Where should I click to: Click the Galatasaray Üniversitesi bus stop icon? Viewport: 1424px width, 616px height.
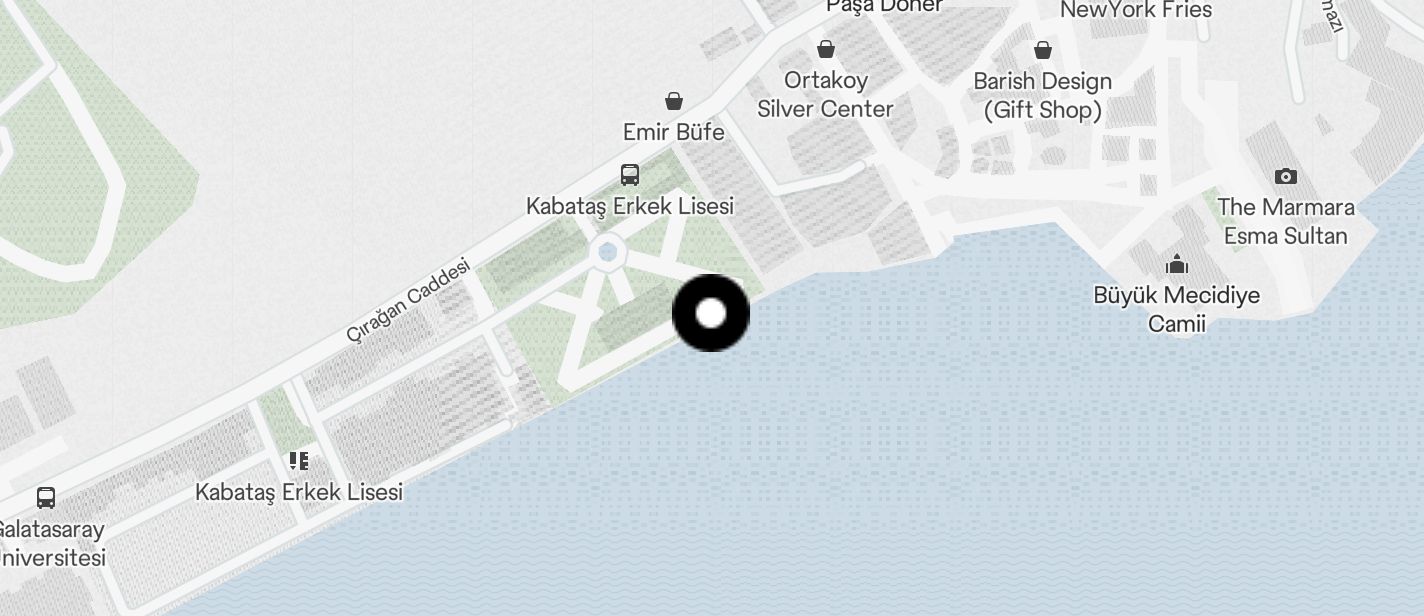[x=46, y=497]
